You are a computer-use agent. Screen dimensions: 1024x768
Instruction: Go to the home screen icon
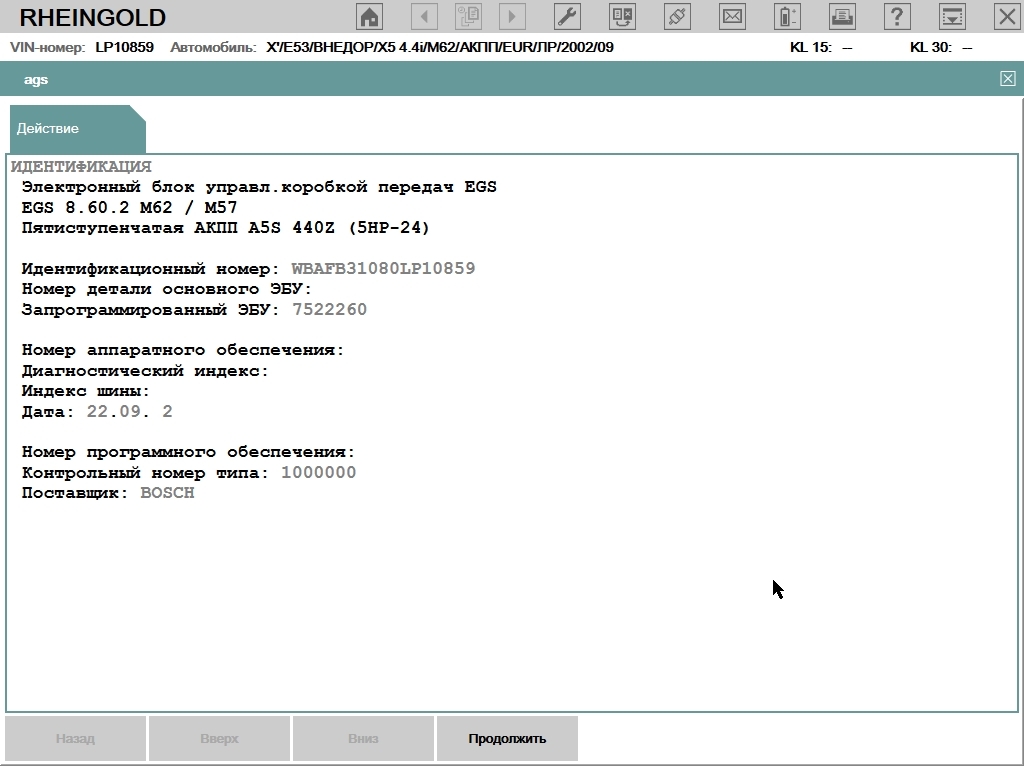coord(370,16)
